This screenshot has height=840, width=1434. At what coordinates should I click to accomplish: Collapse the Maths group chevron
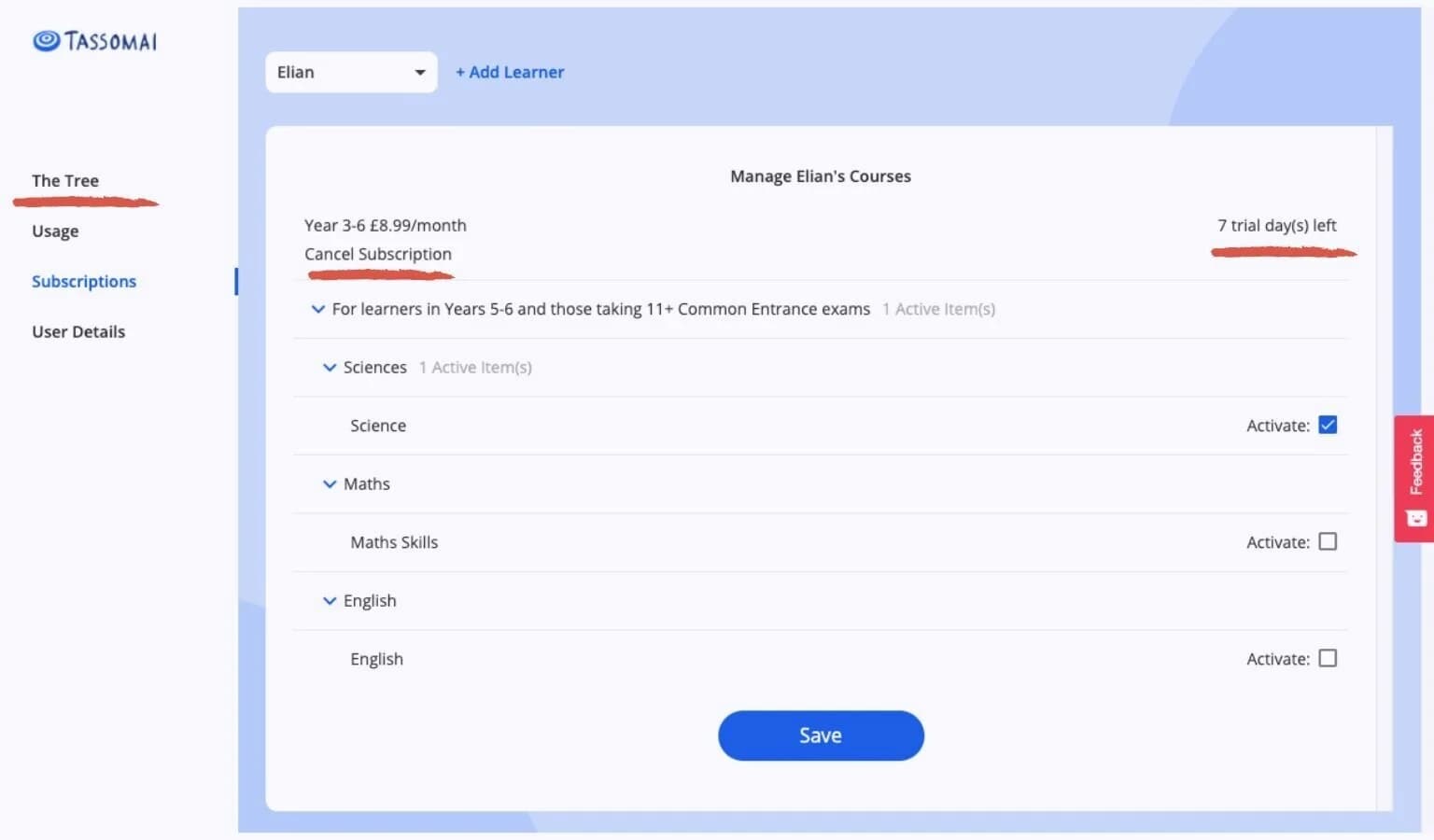pos(330,484)
